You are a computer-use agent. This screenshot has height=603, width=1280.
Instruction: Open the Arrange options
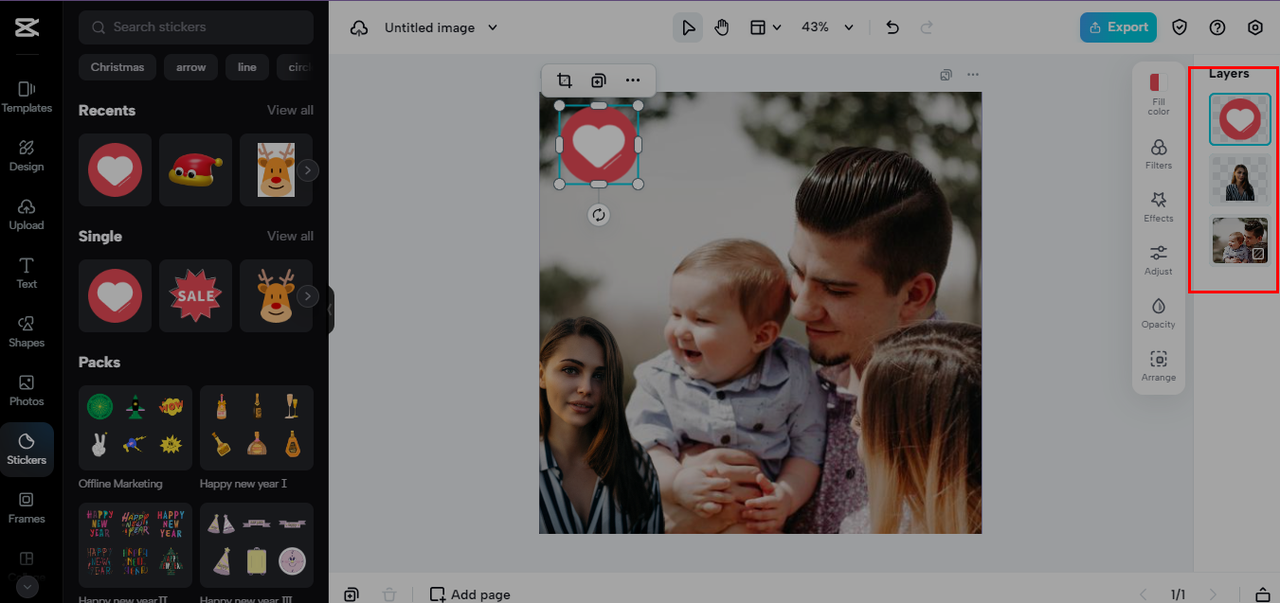pos(1158,366)
